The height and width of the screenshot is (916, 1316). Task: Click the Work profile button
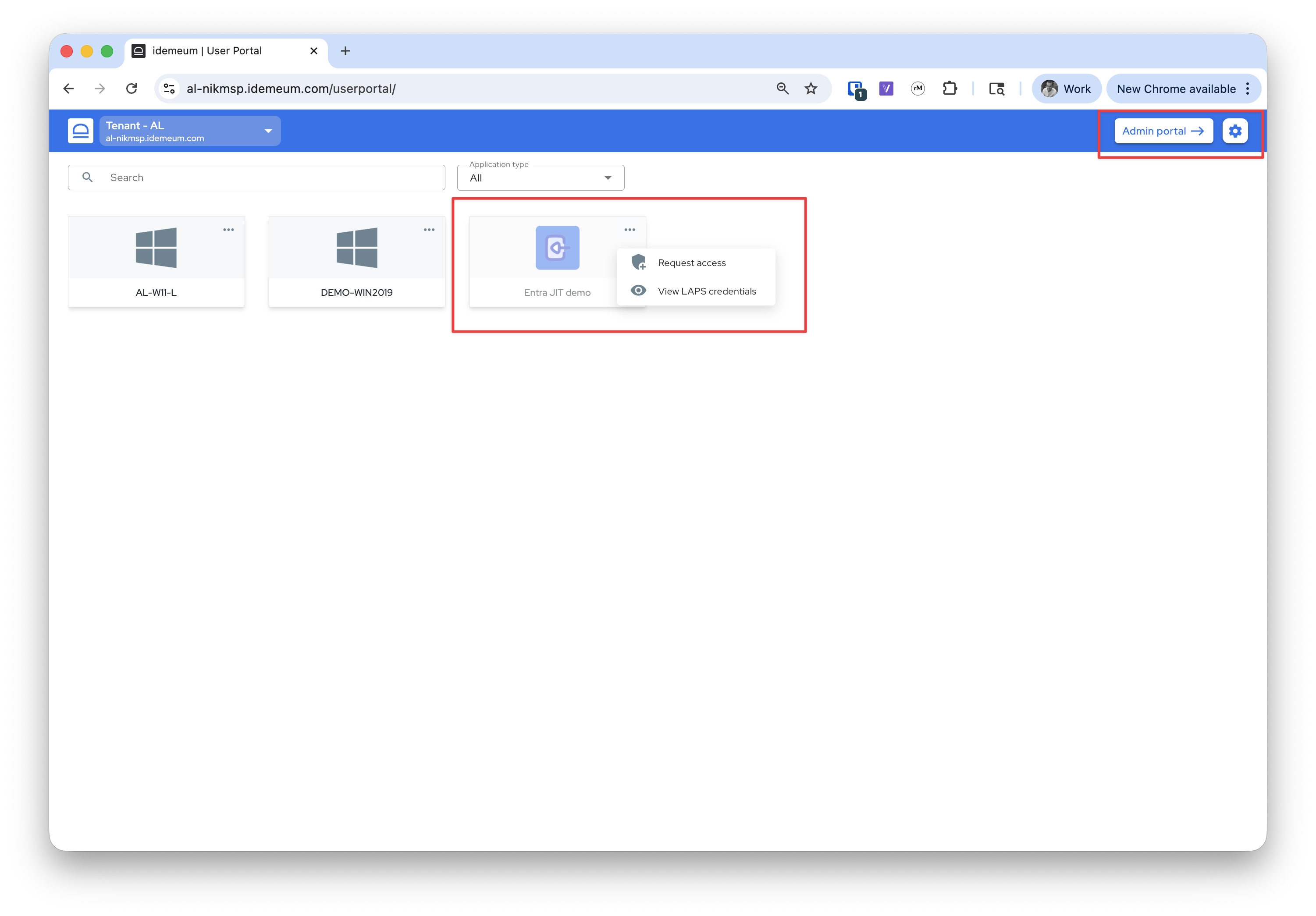coord(1066,89)
